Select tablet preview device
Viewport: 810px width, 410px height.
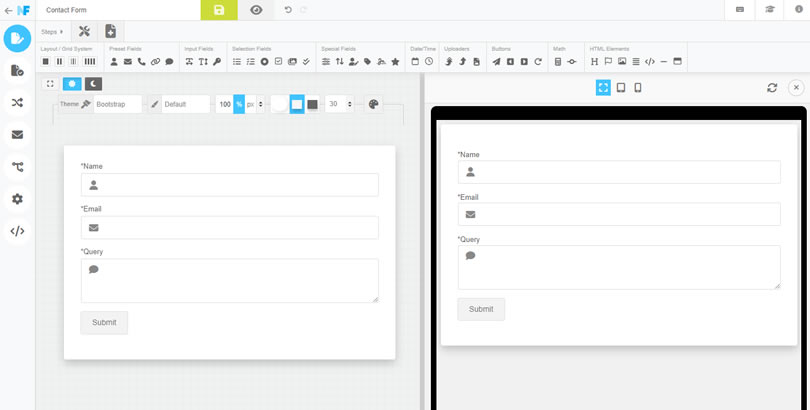(x=621, y=87)
